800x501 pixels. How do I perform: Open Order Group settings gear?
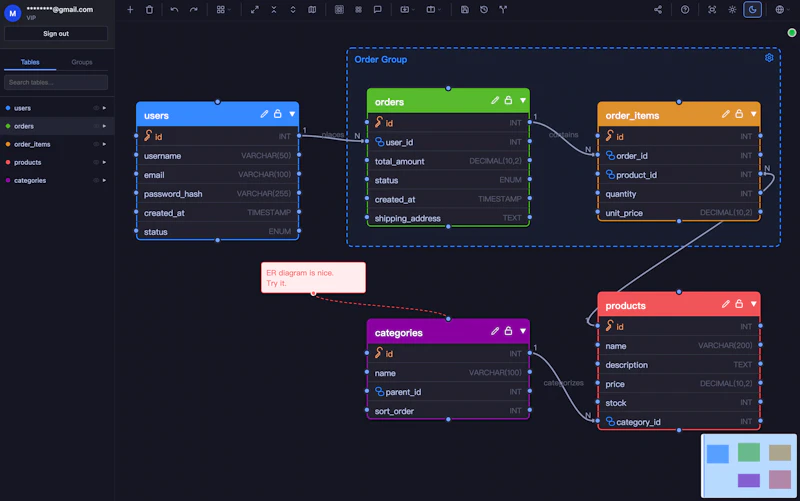click(769, 58)
